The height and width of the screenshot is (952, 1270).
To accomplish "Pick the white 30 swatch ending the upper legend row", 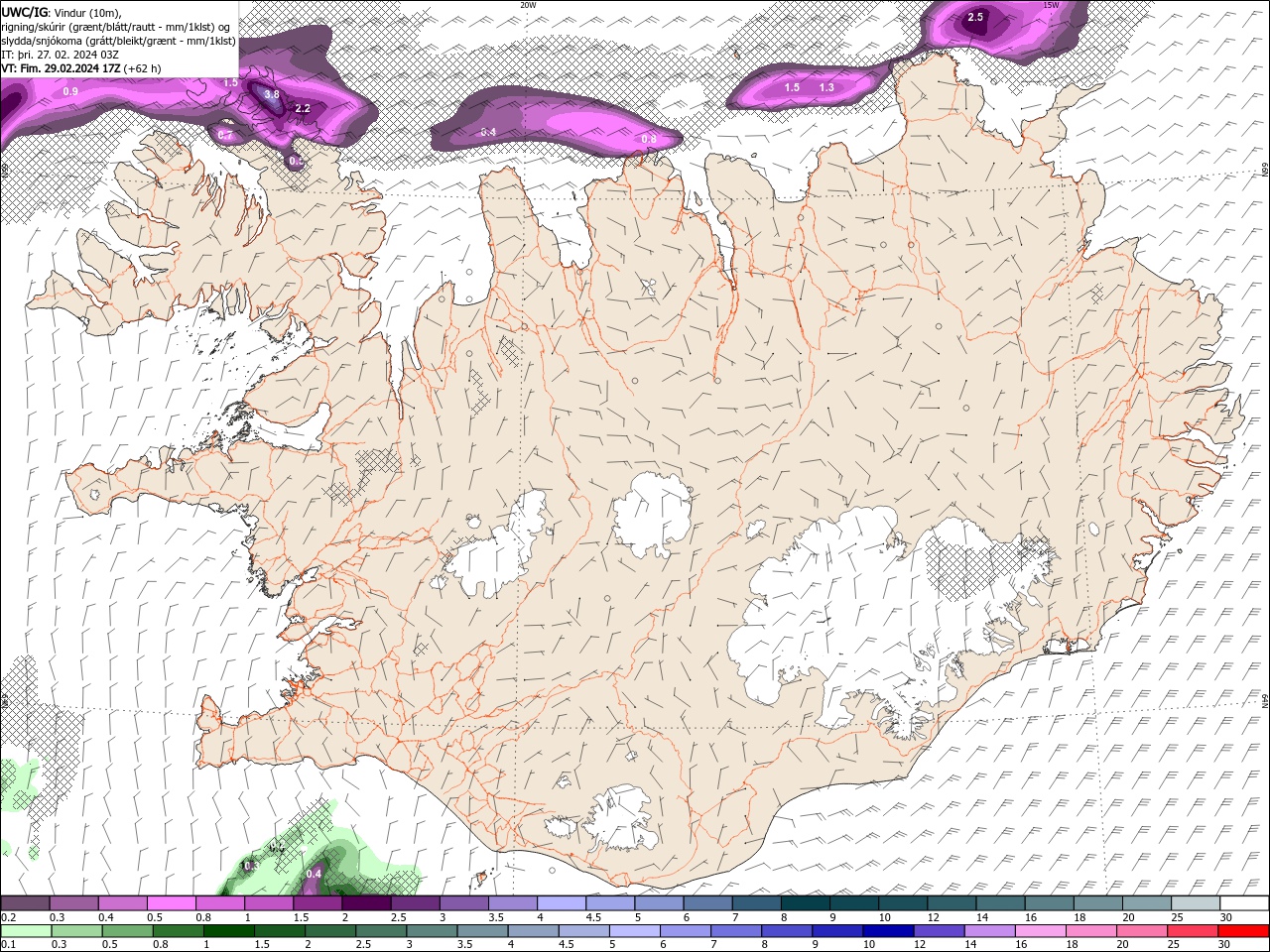I will pyautogui.click(x=1244, y=903).
